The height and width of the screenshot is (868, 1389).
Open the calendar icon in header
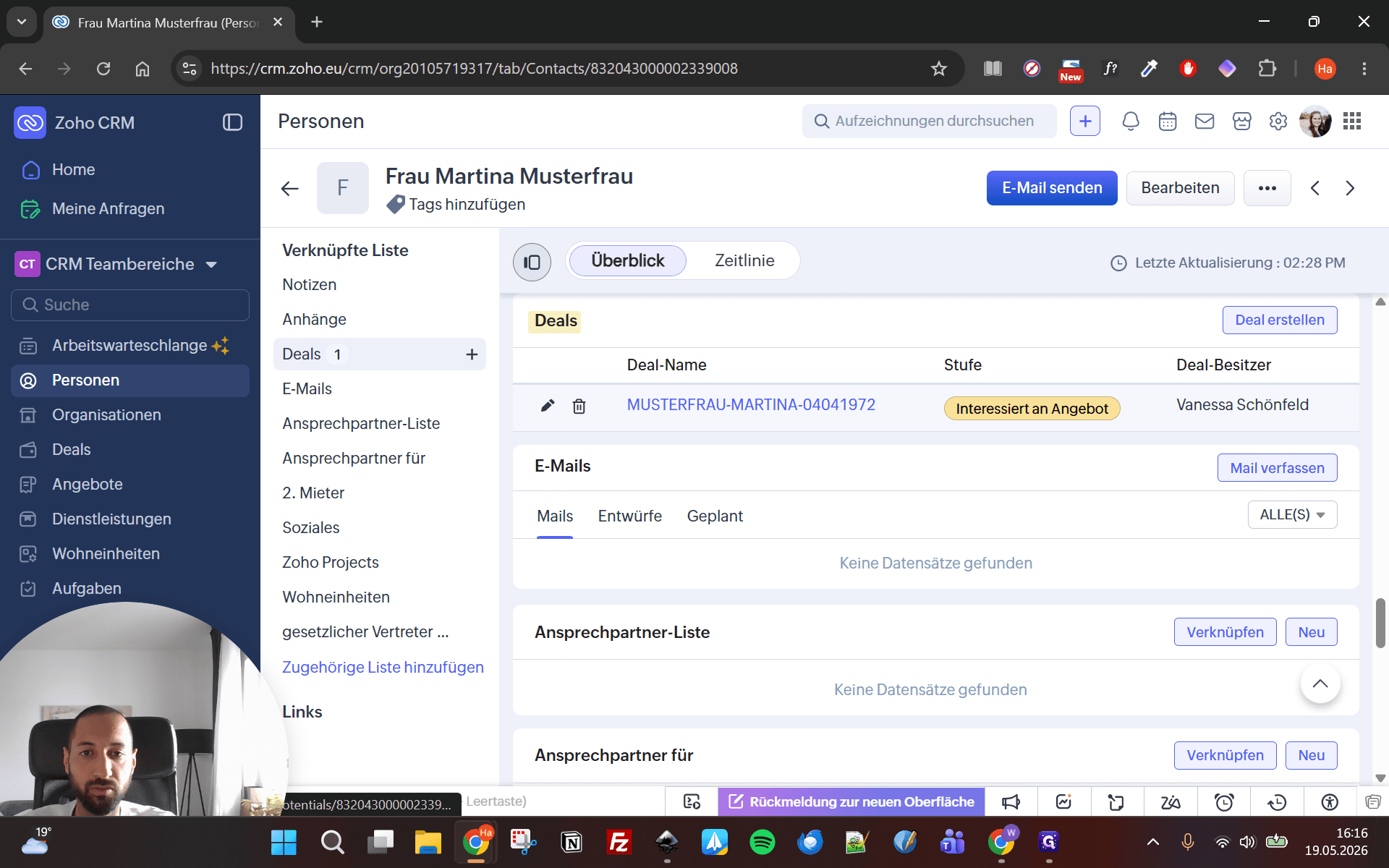(1168, 122)
